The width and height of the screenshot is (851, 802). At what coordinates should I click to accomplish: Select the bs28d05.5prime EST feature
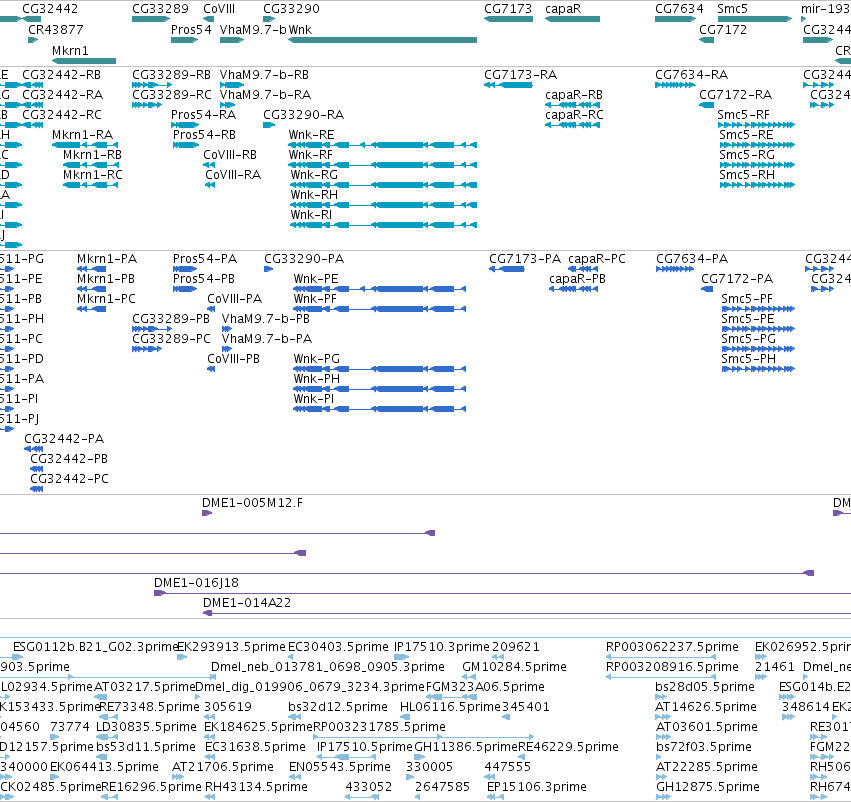click(x=661, y=697)
